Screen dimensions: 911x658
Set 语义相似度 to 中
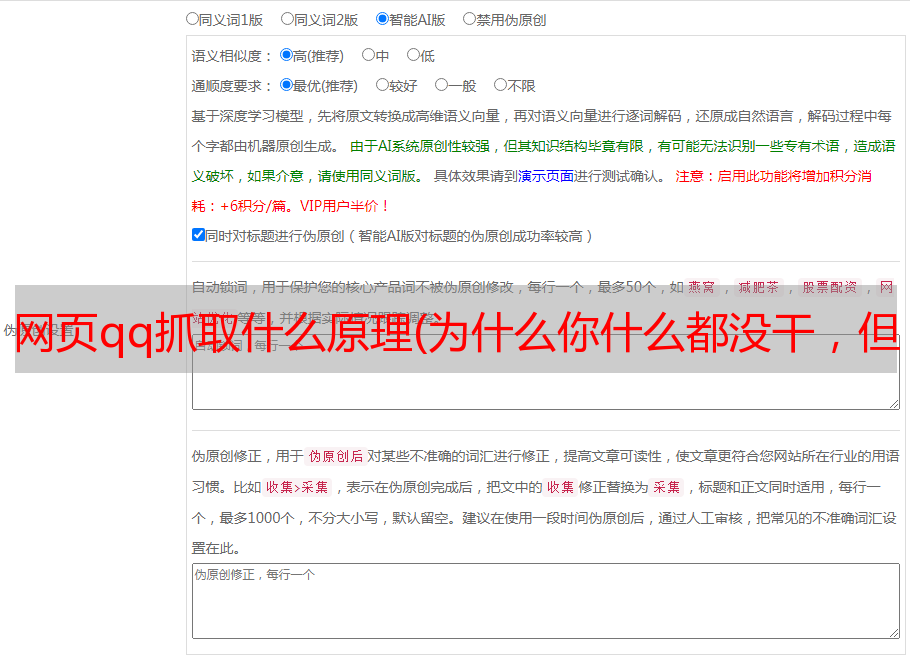368,55
